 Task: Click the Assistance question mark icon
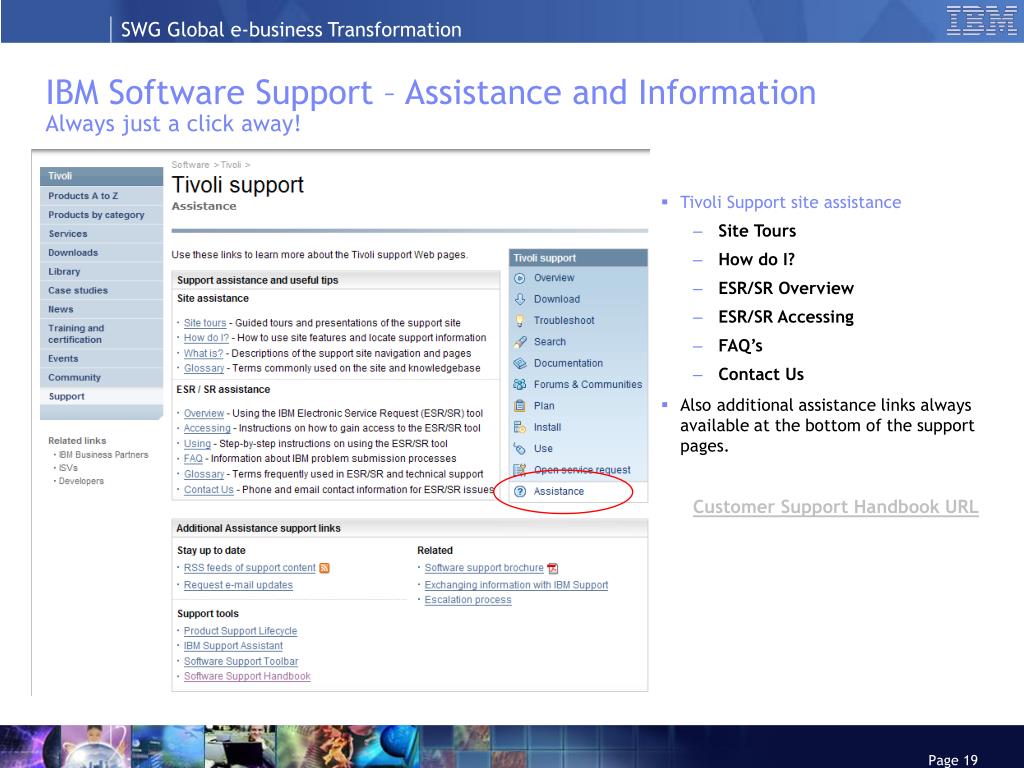tap(520, 492)
